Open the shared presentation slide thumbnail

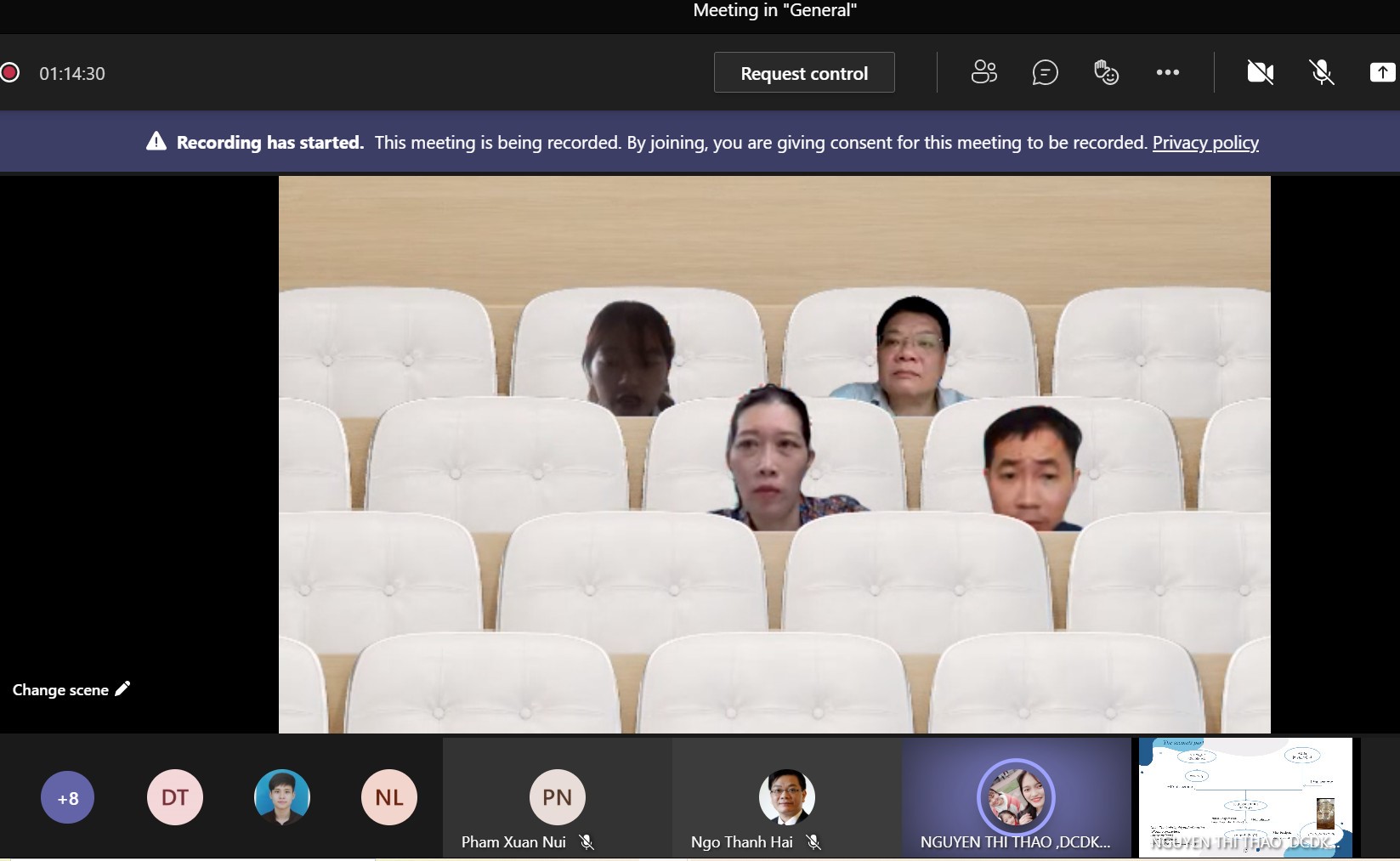pyautogui.click(x=1245, y=797)
